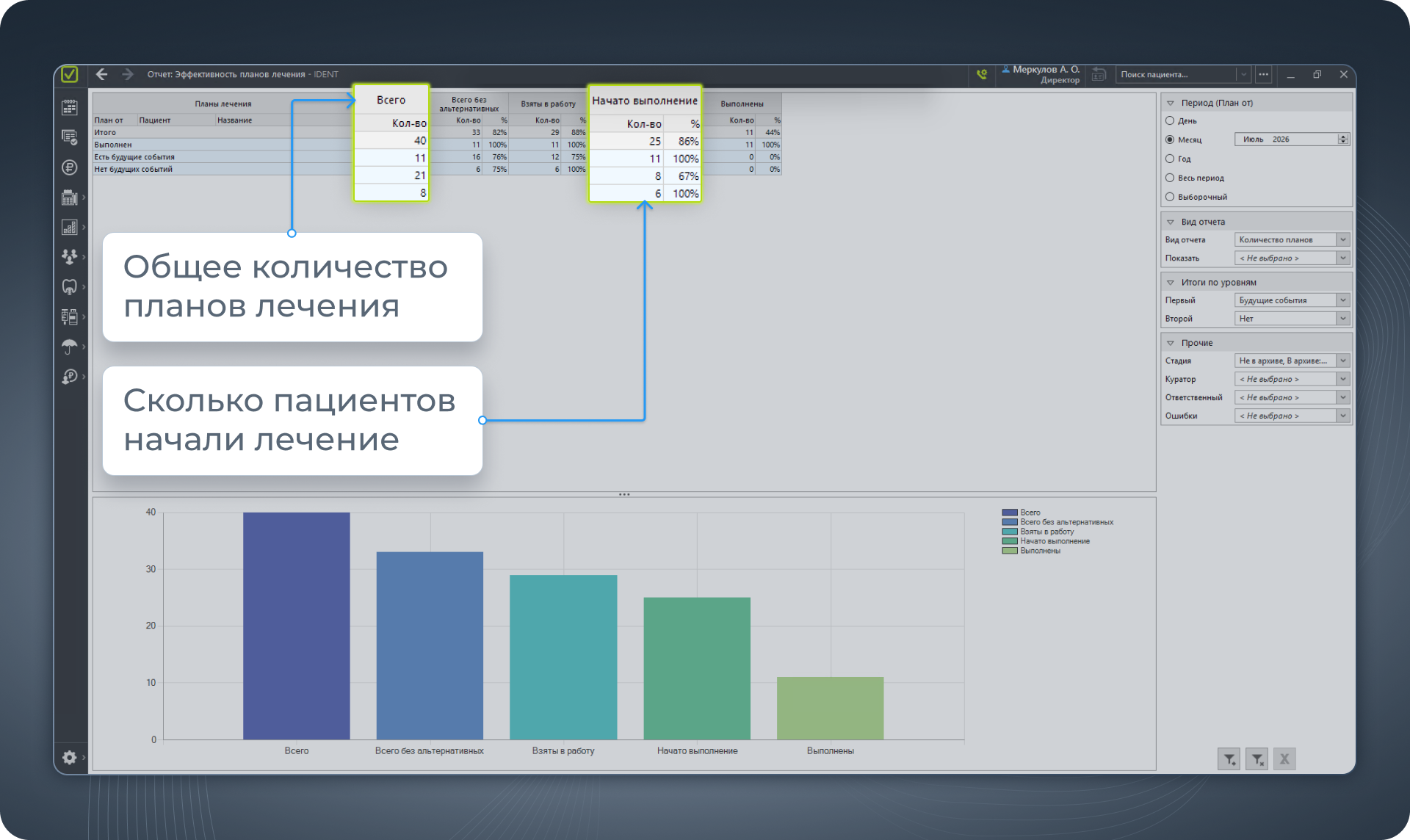Click the Всего legend color swatch
The height and width of the screenshot is (840, 1410).
[1010, 513]
